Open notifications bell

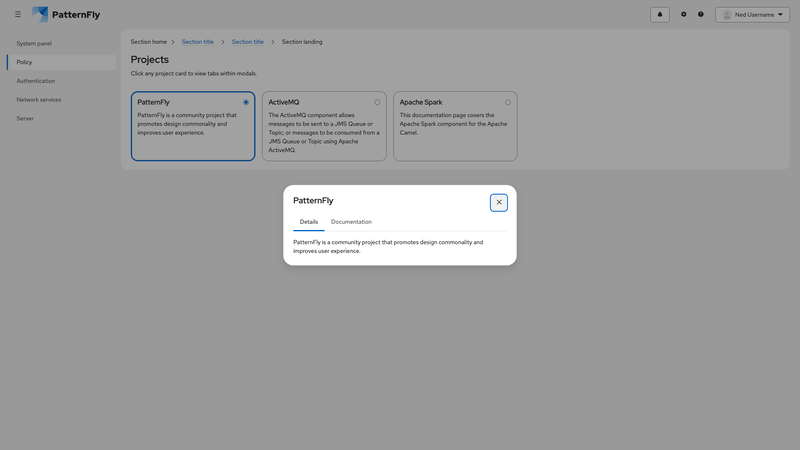click(x=660, y=14)
